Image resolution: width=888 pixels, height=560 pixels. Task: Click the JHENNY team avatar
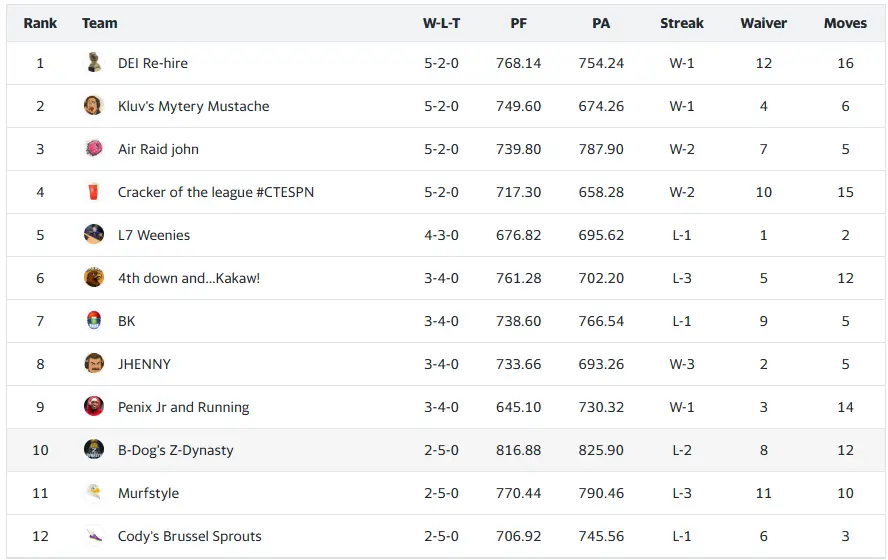(x=94, y=364)
